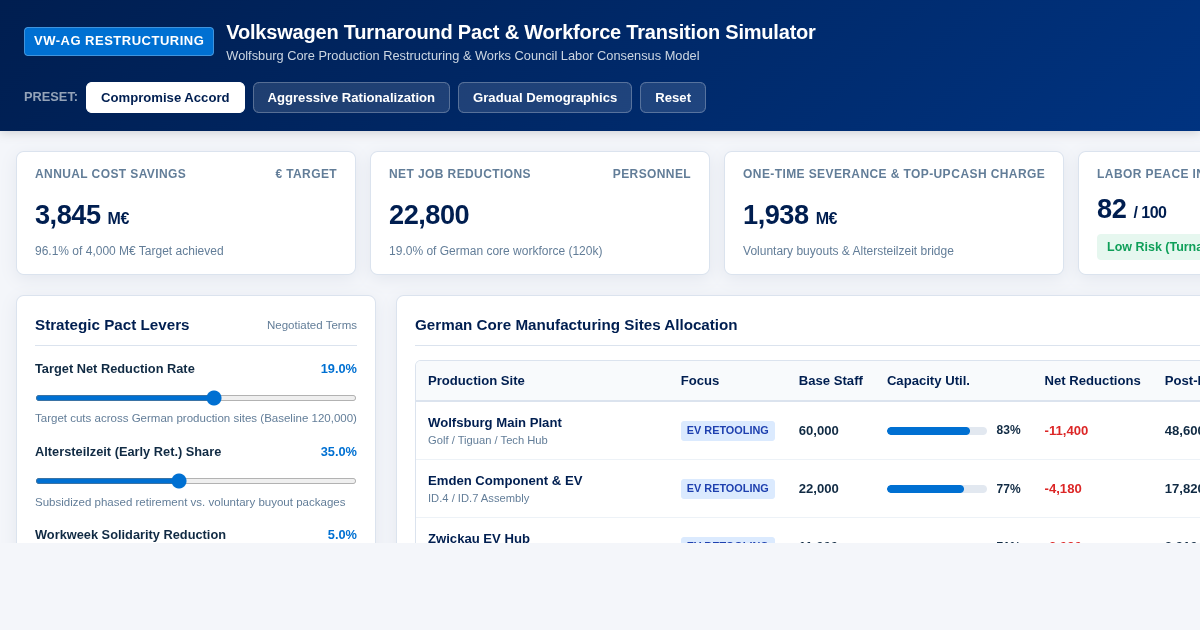The image size is (1200, 630).
Task: Select the Compromise Accord preset
Action: [x=165, y=97]
